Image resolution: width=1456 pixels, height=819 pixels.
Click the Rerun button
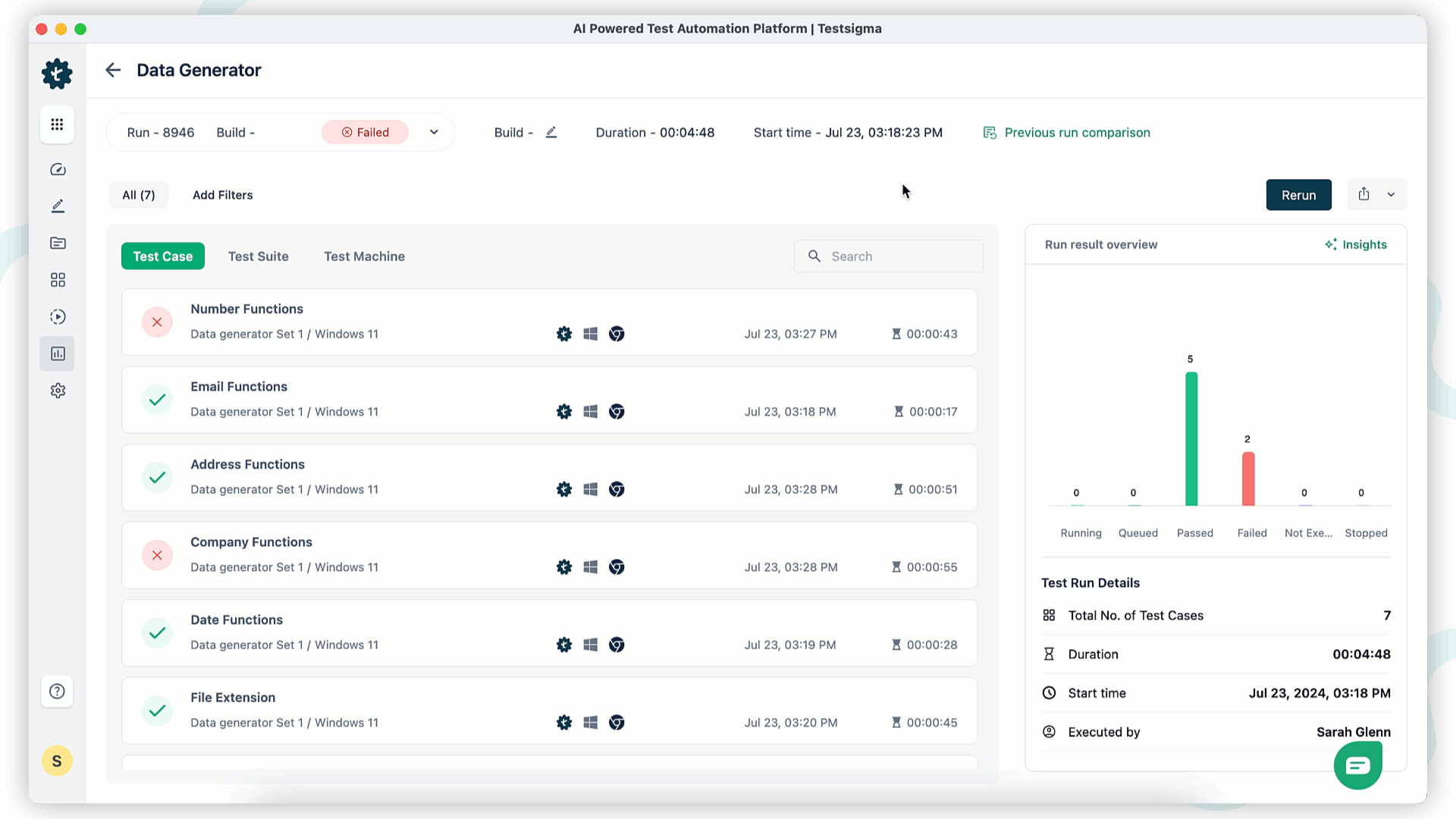point(1298,195)
